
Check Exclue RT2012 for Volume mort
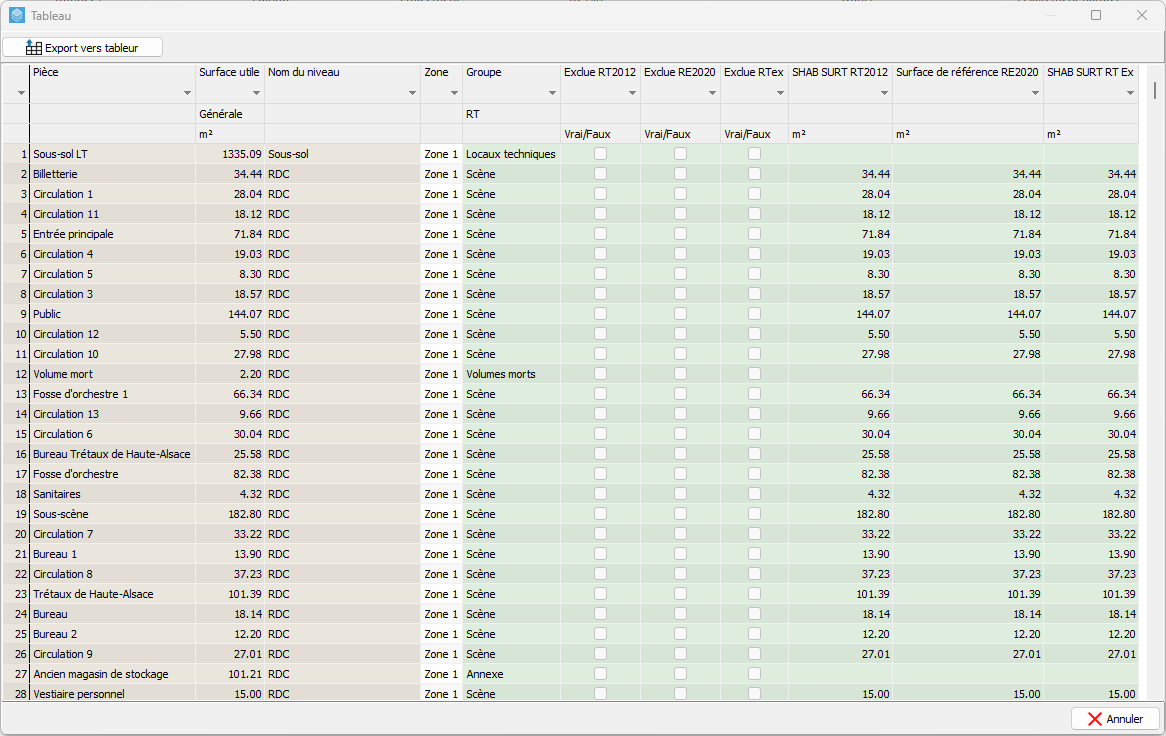coord(600,373)
